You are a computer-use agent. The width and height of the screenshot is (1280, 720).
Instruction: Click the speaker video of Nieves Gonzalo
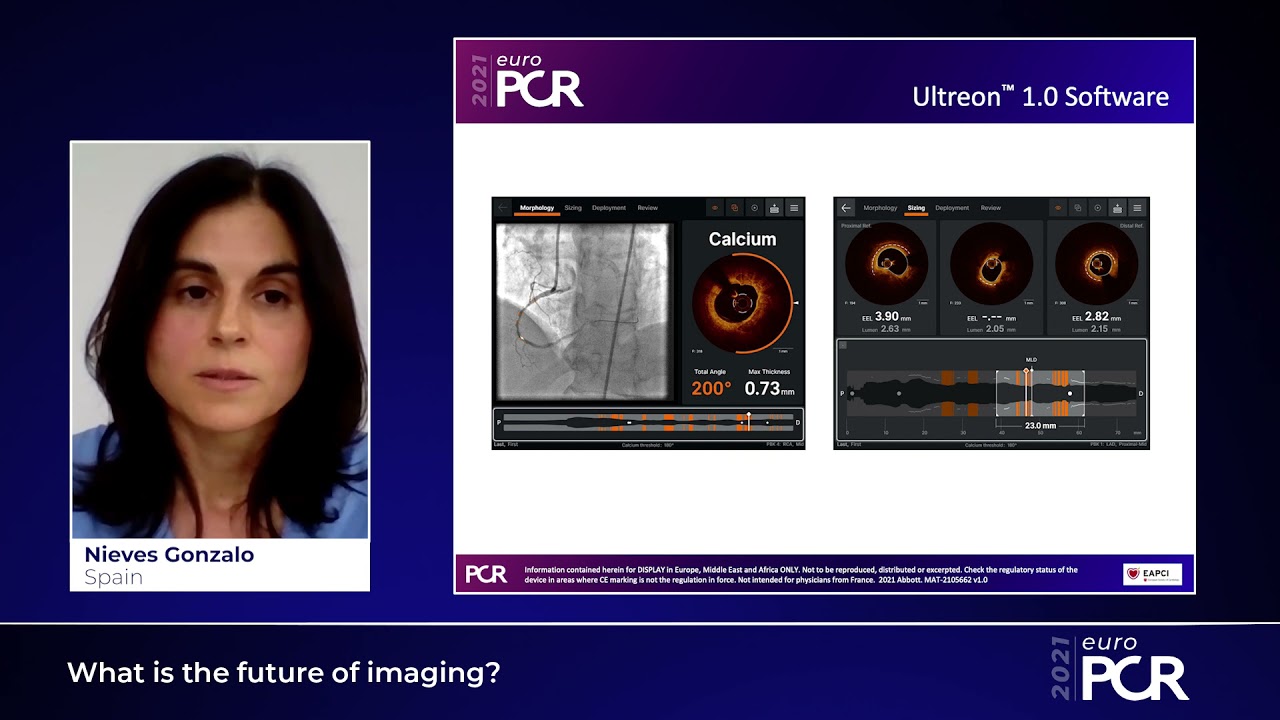220,340
